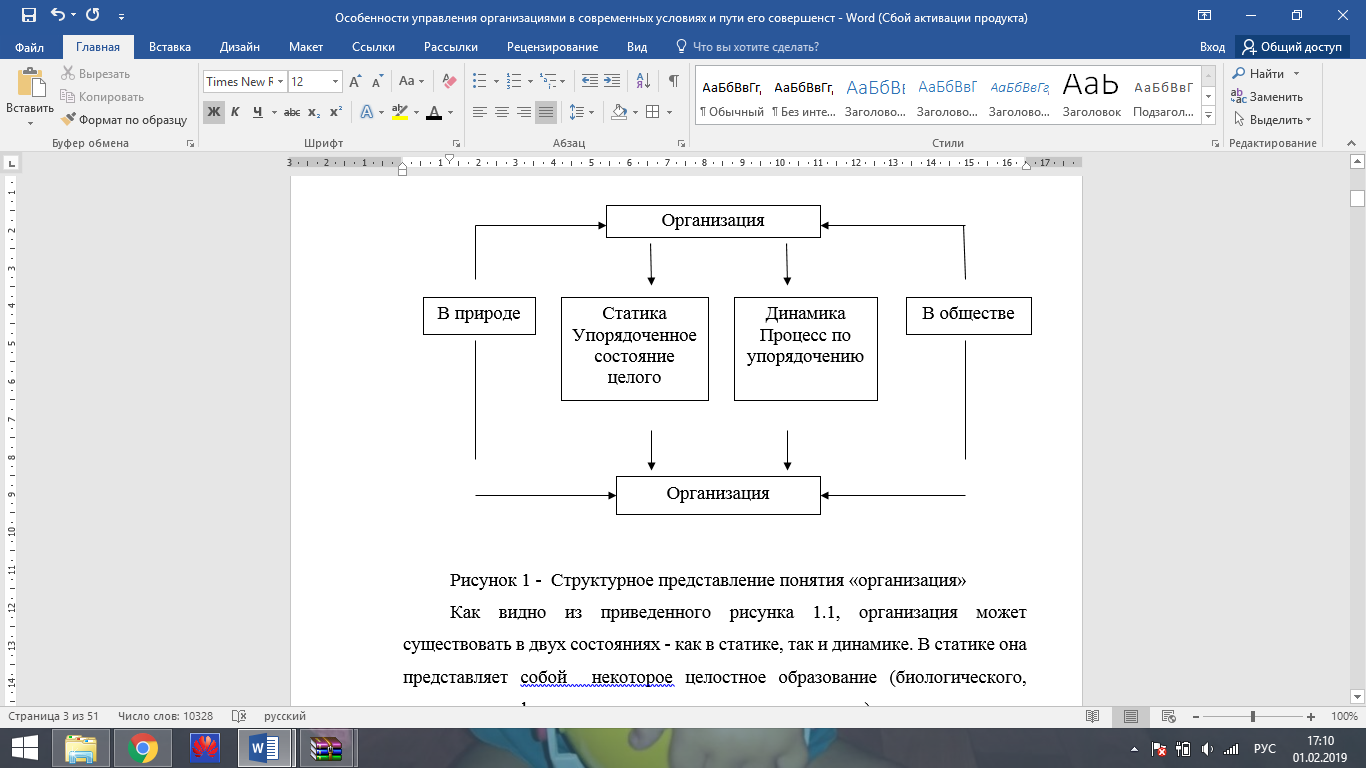Align text to the right

[524, 112]
